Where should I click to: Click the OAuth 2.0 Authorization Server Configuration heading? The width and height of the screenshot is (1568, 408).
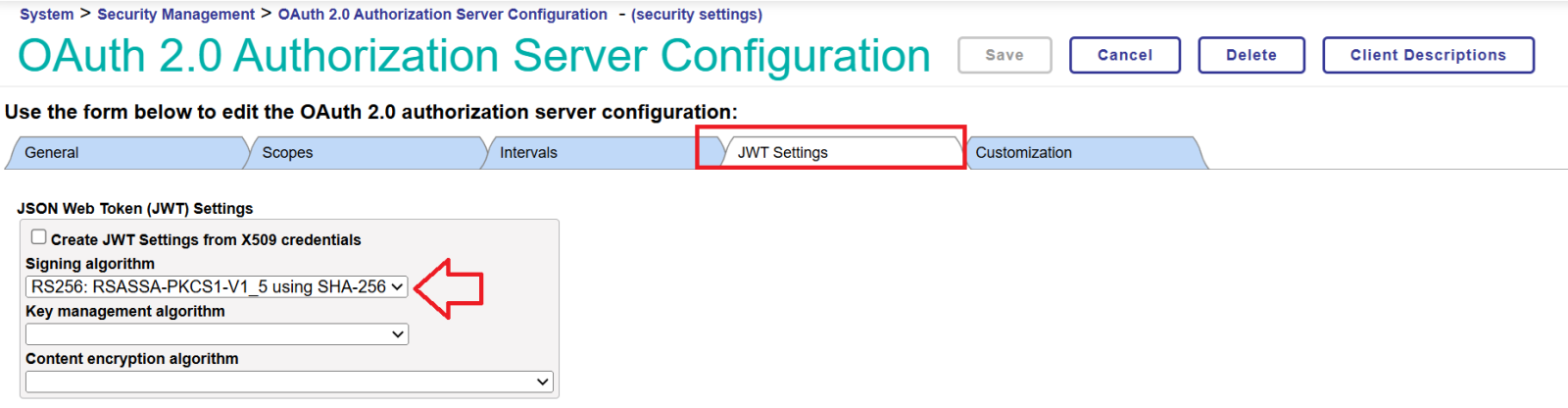(473, 56)
